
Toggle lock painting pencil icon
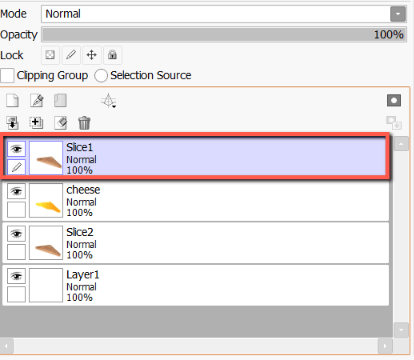71,55
